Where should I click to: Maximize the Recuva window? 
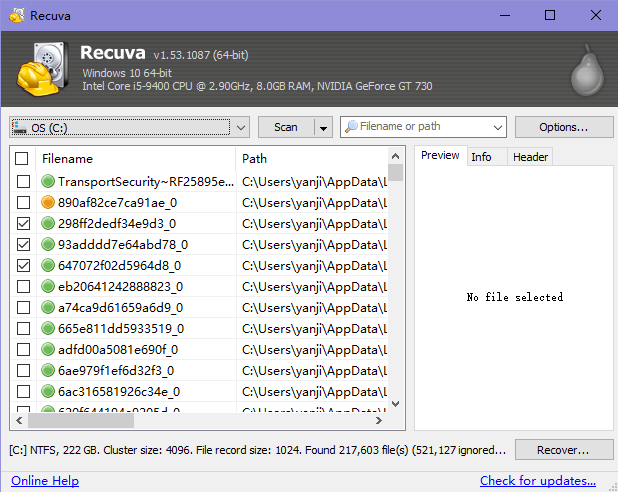550,15
